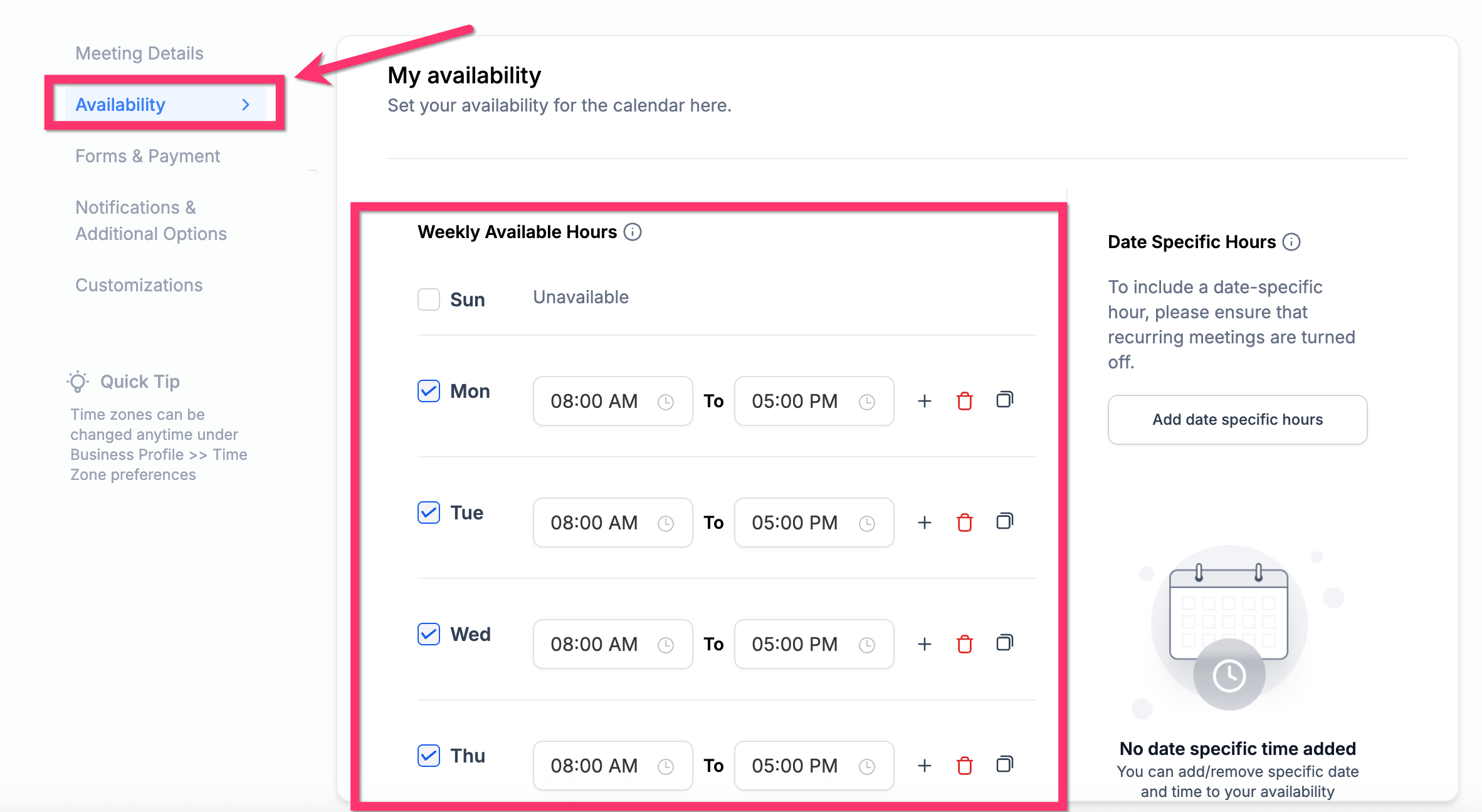Open Notifications & Additional Options section
This screenshot has width=1482, height=812.
tap(150, 221)
